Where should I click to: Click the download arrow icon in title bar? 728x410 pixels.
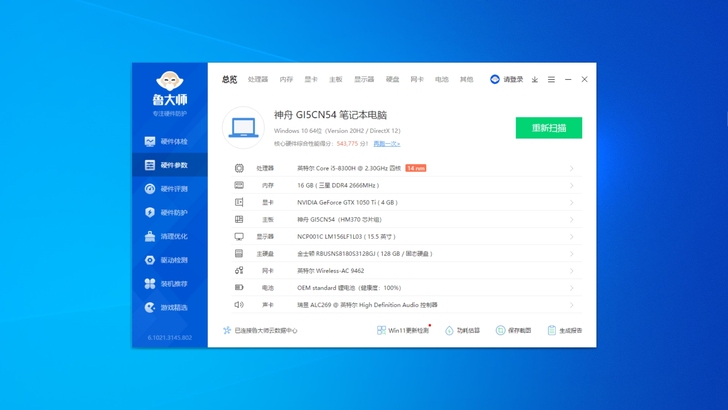click(x=535, y=79)
